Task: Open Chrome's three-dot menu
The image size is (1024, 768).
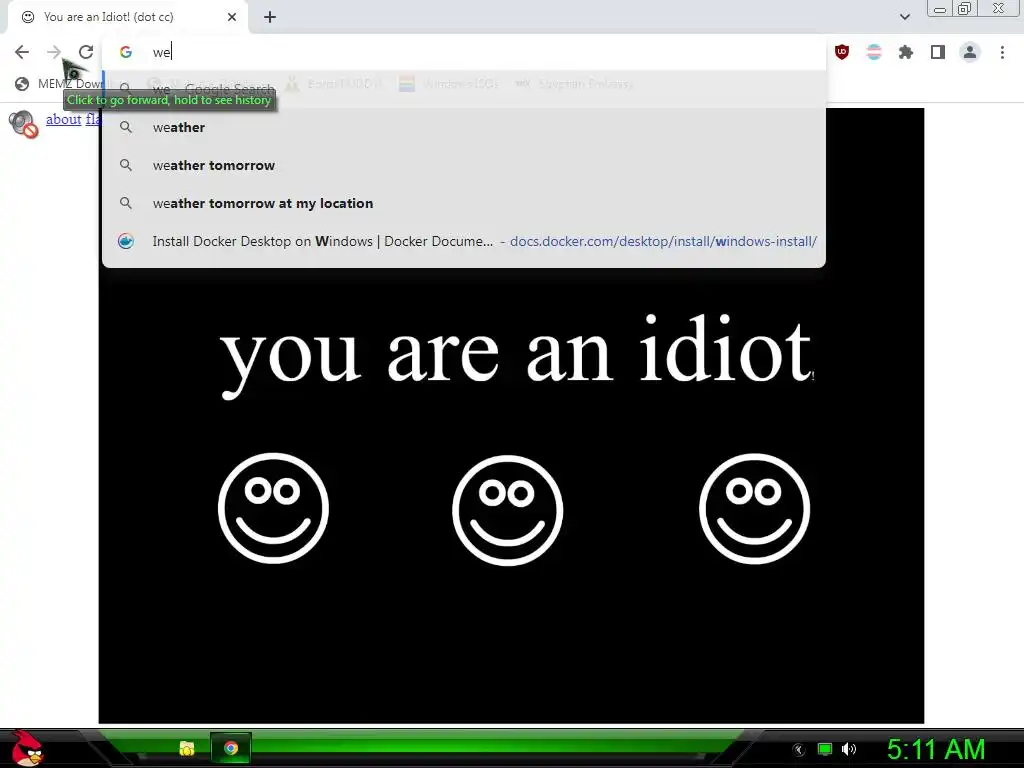Action: 1002,52
